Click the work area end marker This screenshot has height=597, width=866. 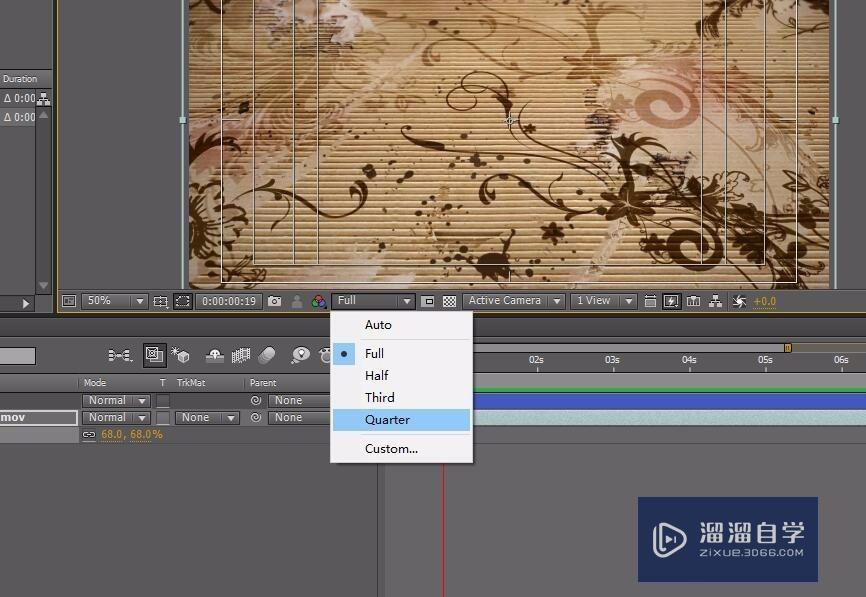coord(788,347)
